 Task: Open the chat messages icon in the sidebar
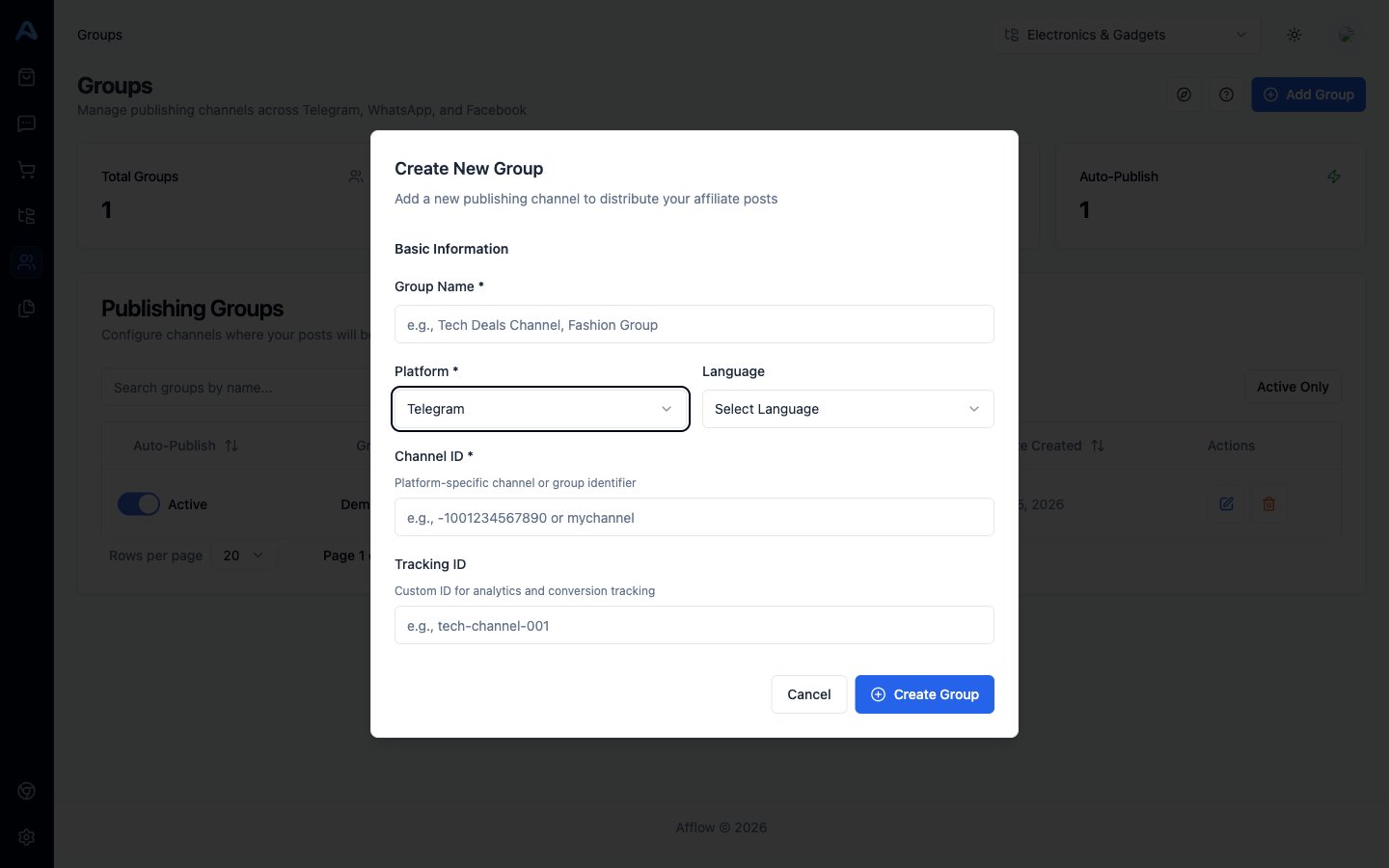coord(27,123)
